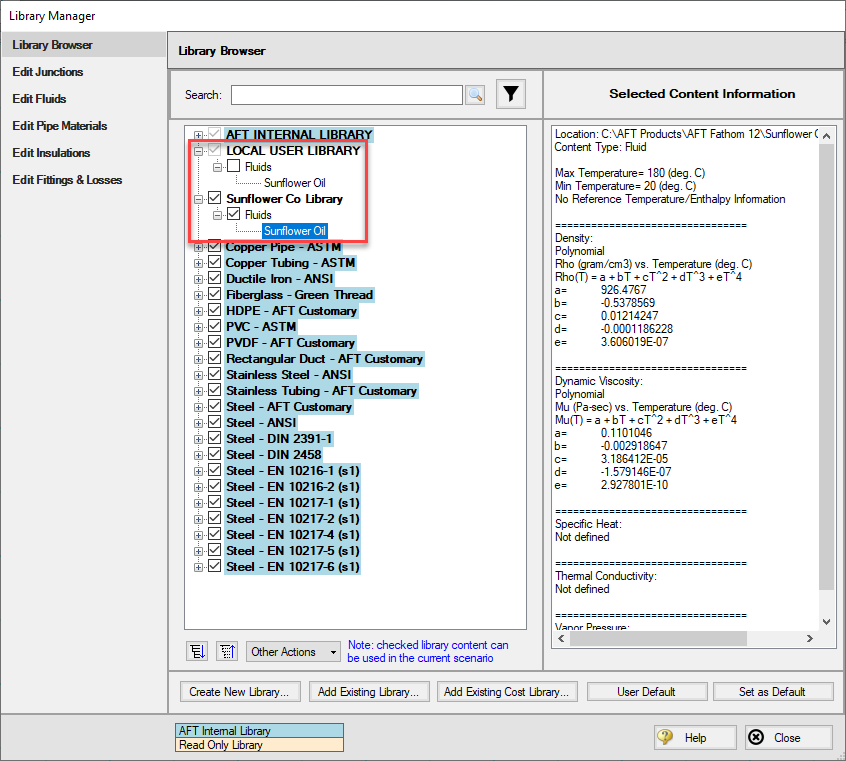Uncheck the Steel - EN 10217-6 (s1) checkbox

215,566
